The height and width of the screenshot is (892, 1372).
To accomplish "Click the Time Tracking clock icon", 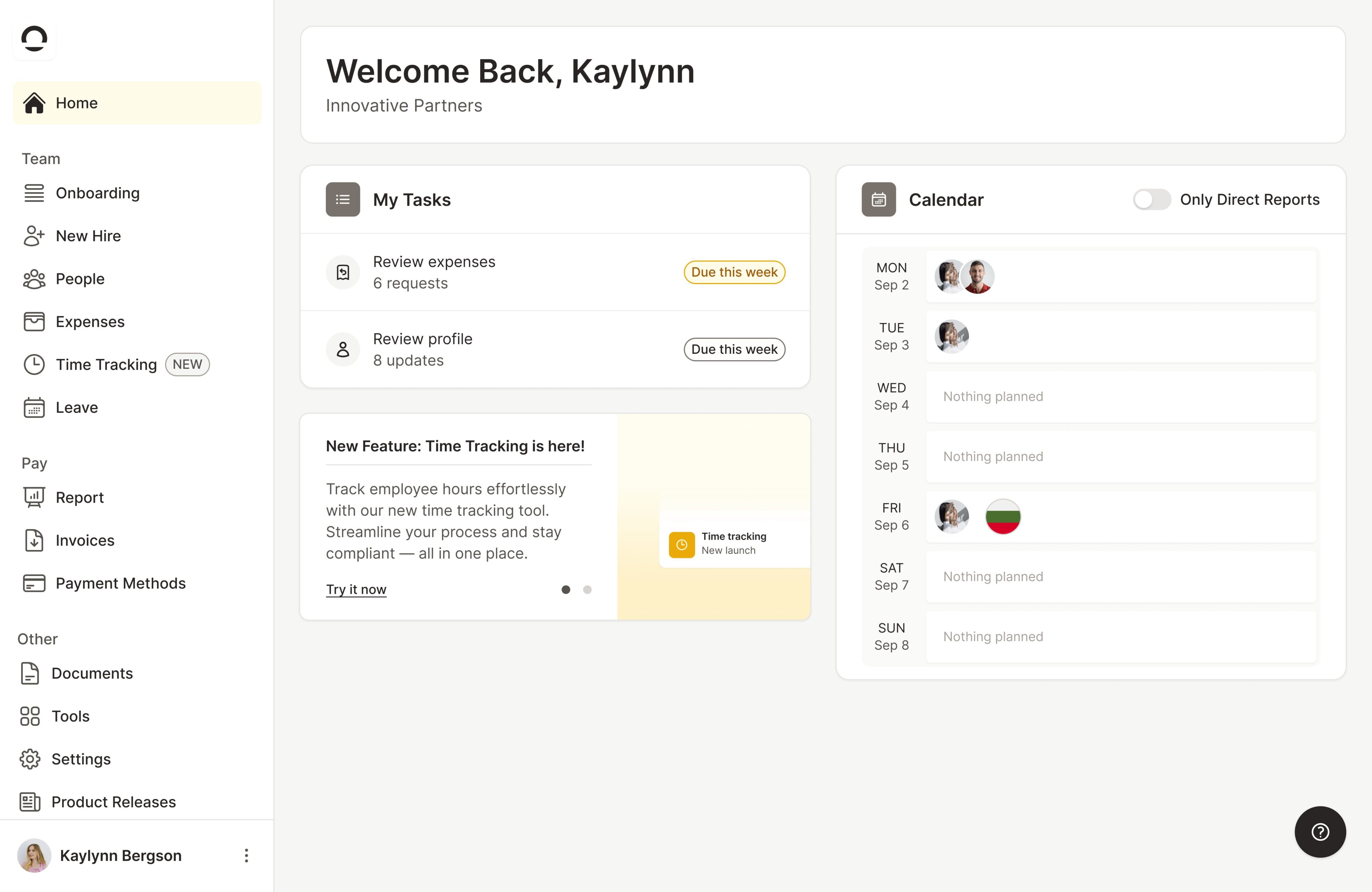I will click(x=34, y=364).
